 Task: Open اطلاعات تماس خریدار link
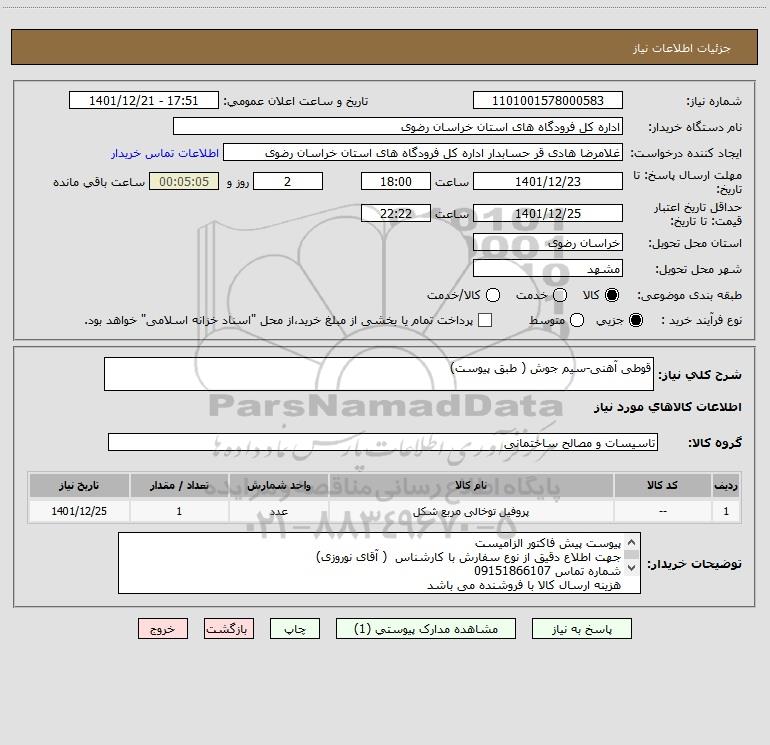pos(165,153)
